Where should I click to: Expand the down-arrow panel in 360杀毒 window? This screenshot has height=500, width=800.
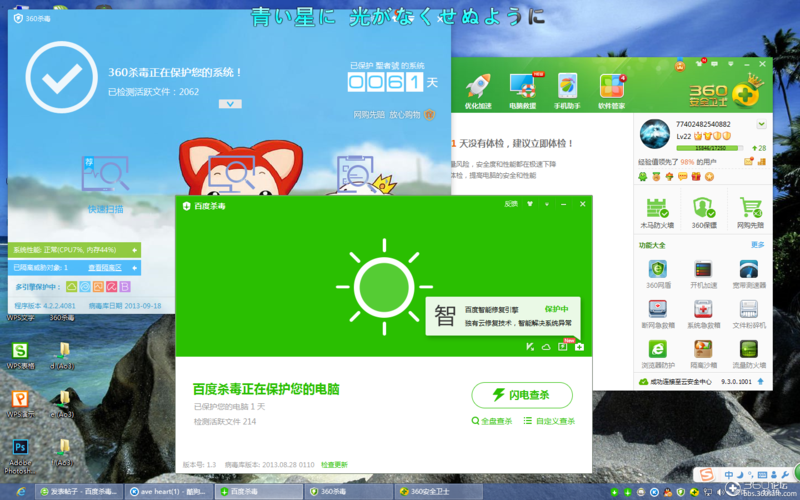[x=230, y=104]
